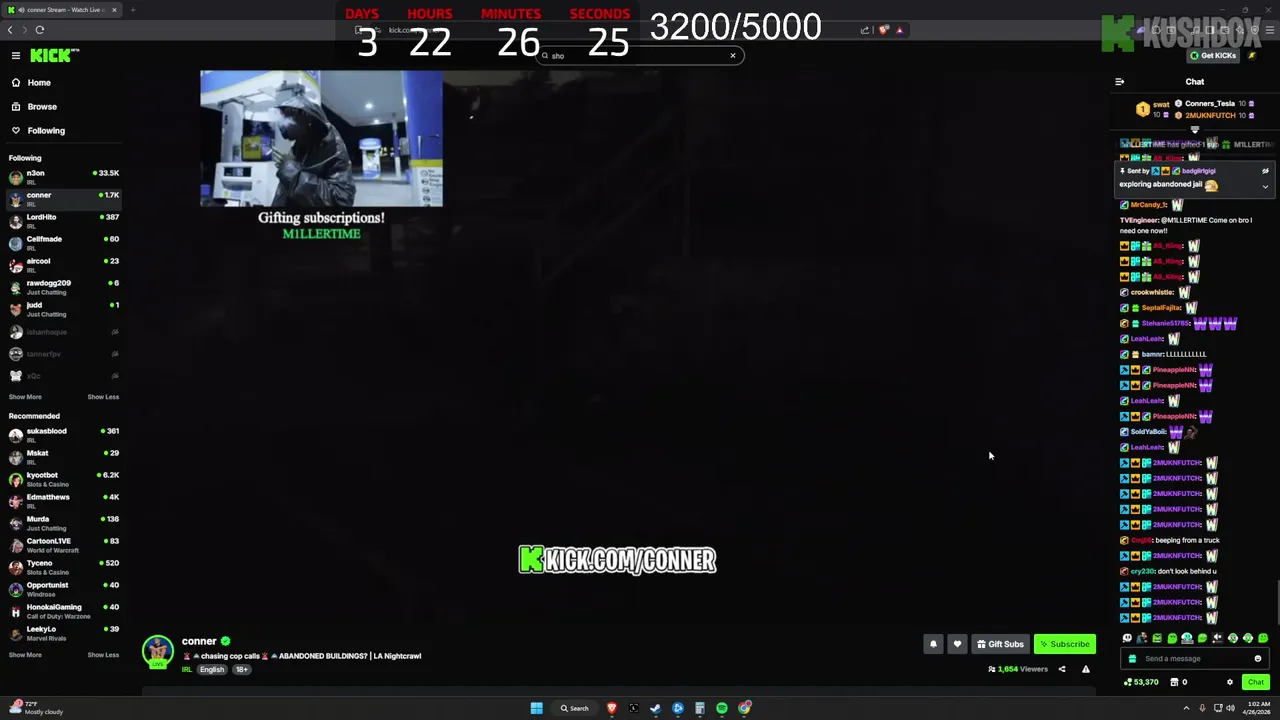Open CartoonL1VE recommended channel
The width and height of the screenshot is (1280, 720).
tap(64, 544)
